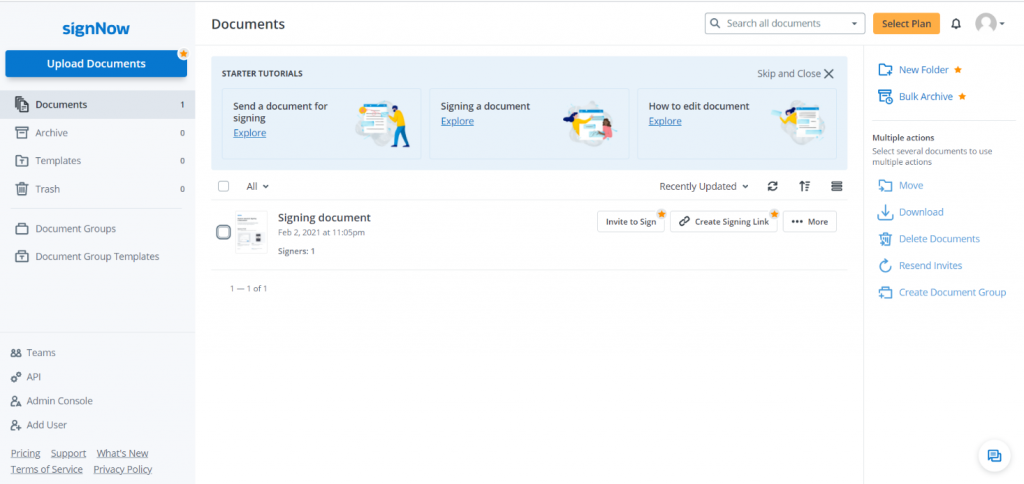The height and width of the screenshot is (484, 1024).
Task: Open the Recently Updated sort dropdown
Action: 703,186
